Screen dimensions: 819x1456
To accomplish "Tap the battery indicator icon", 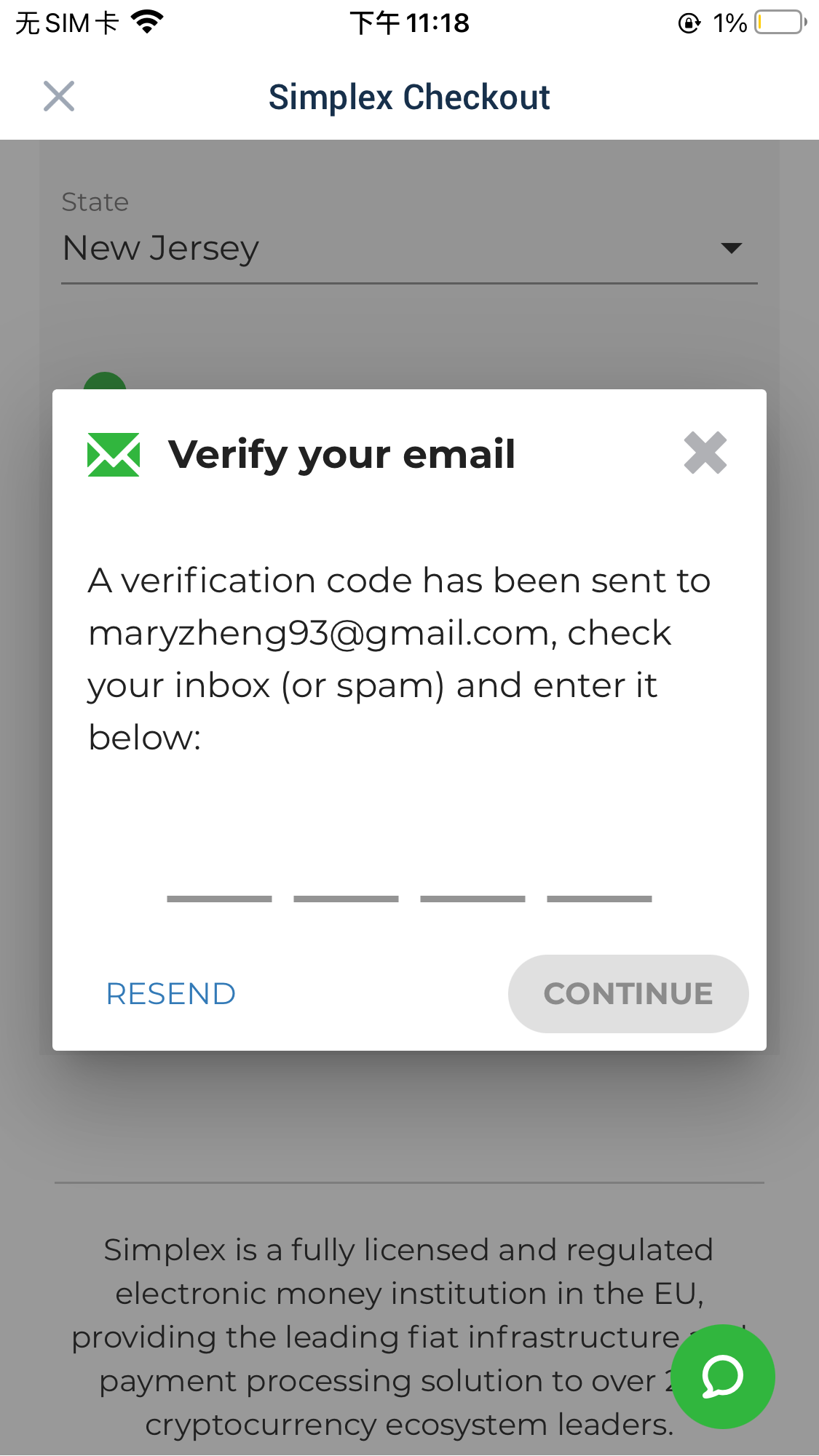I will coord(780,23).
